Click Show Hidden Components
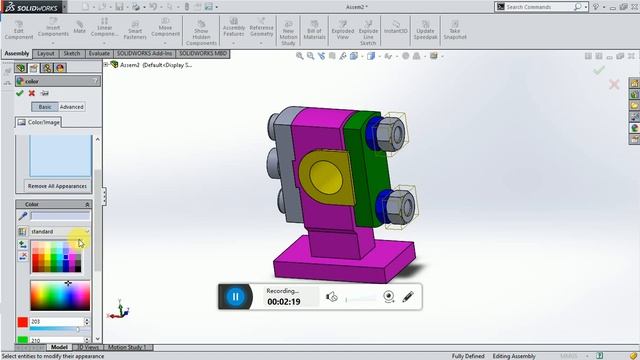The image size is (640, 360). click(x=201, y=33)
